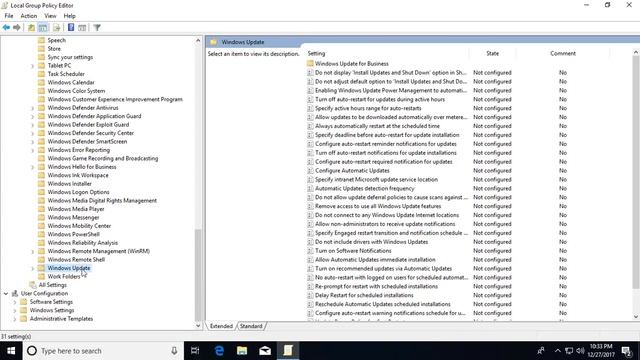Click policy icon beside Configure Automatic Updates
640x360 pixels.
pos(310,171)
